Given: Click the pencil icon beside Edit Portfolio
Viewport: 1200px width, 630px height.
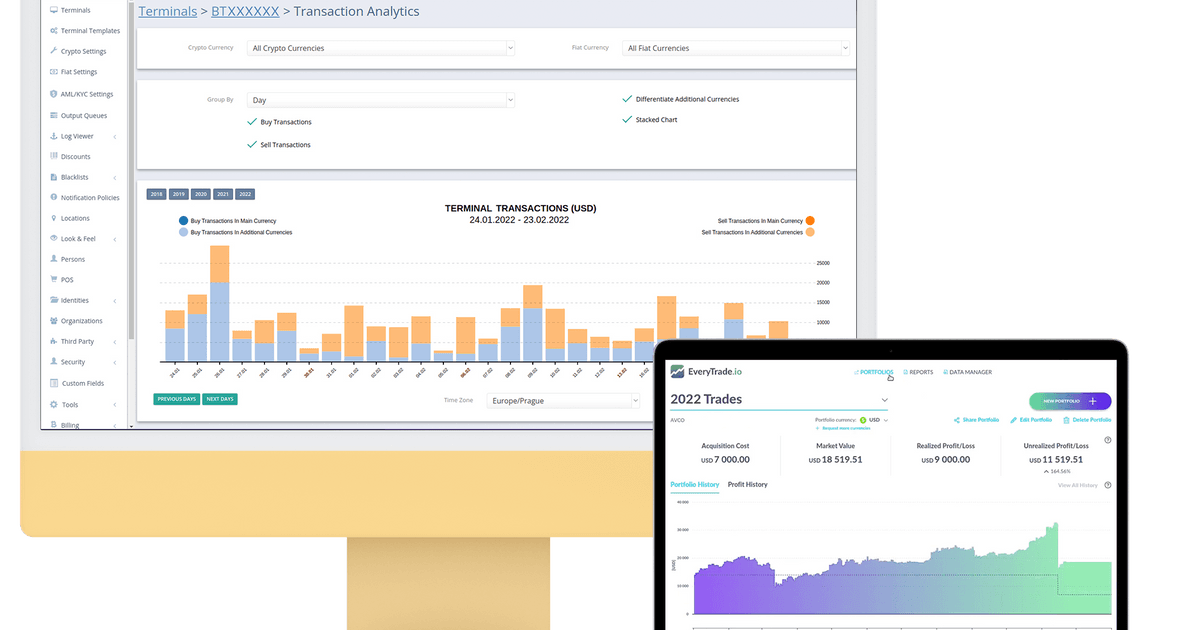Looking at the screenshot, I should pos(1013,420).
